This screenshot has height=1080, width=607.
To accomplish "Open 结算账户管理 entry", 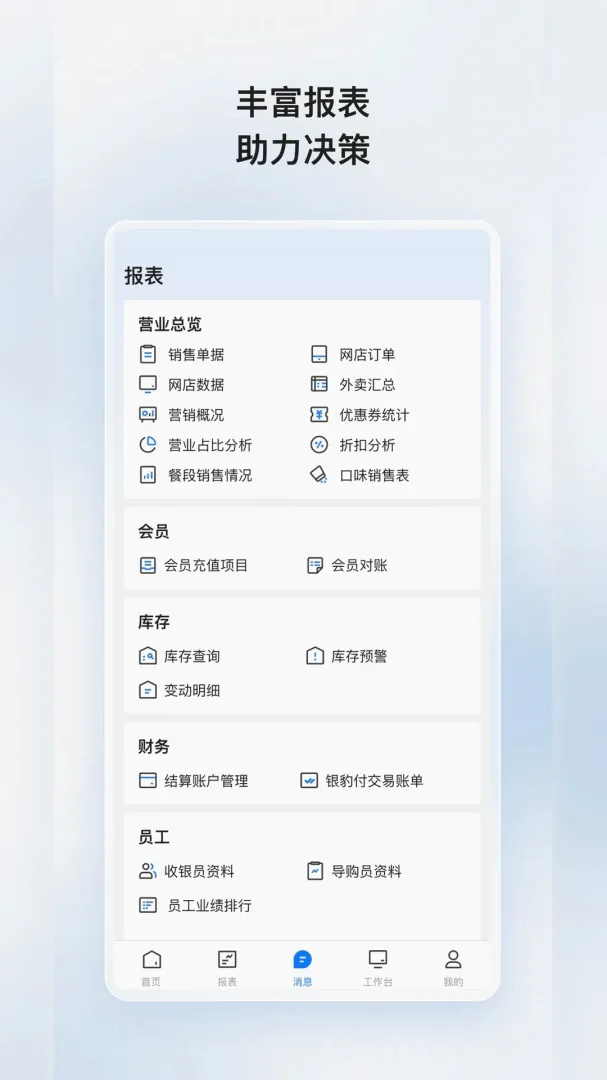I will (194, 780).
